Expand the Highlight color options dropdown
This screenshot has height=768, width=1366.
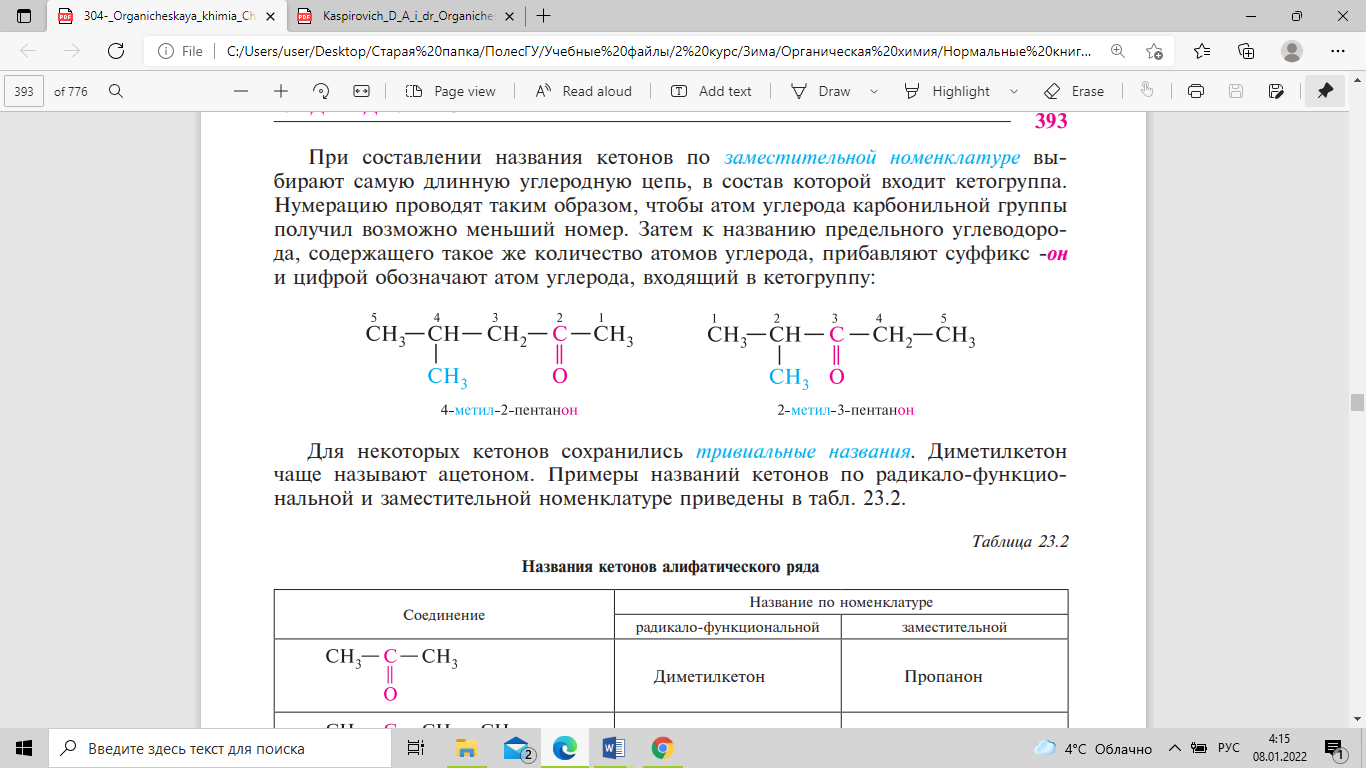coord(1013,91)
